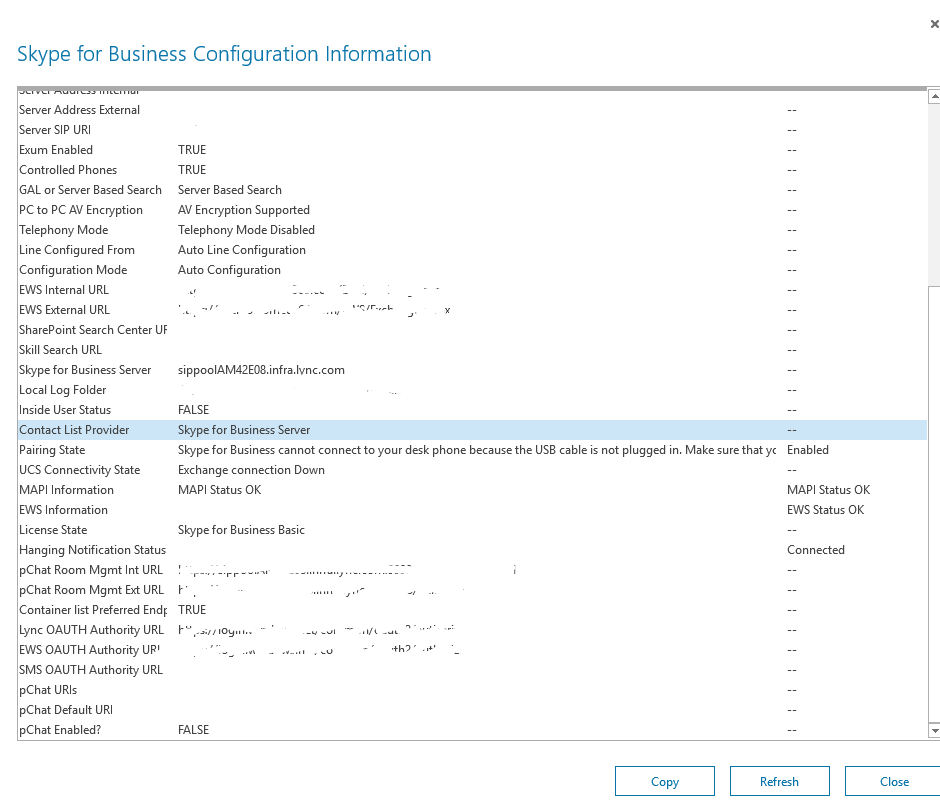Select the pChat Default URI row
Image resolution: width=940 pixels, height=802 pixels.
tap(472, 710)
